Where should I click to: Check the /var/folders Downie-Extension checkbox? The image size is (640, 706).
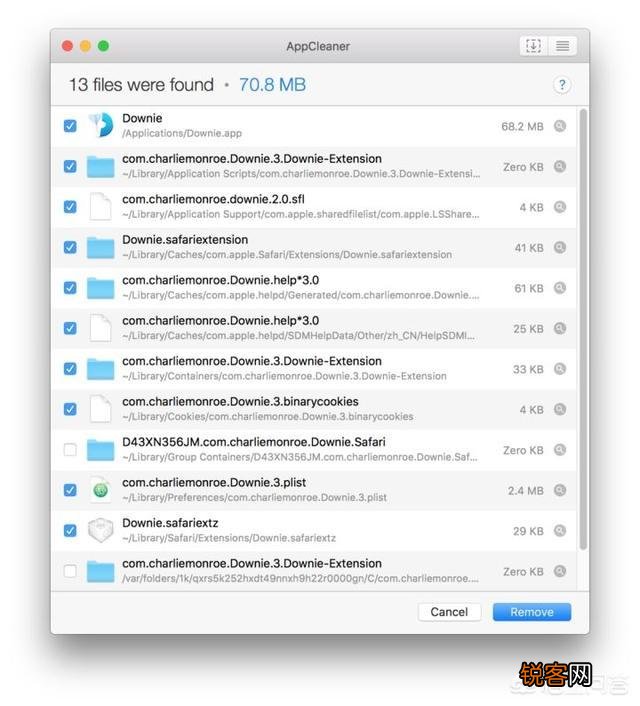(70, 571)
